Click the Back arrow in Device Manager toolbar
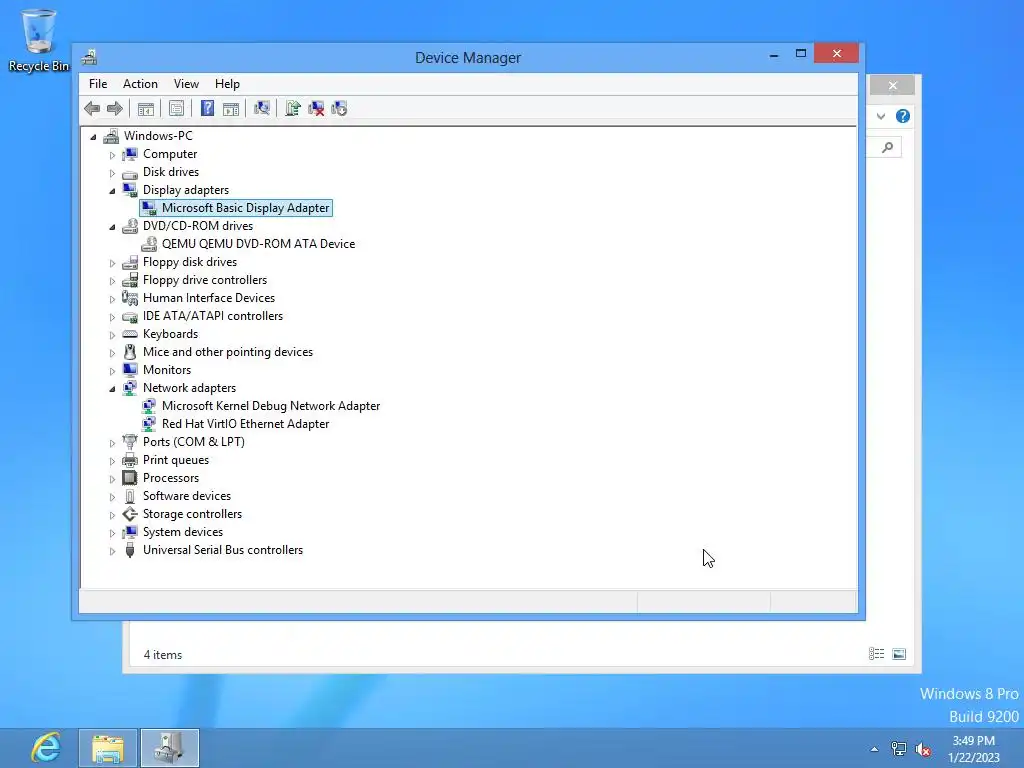This screenshot has height=768, width=1024. point(92,108)
